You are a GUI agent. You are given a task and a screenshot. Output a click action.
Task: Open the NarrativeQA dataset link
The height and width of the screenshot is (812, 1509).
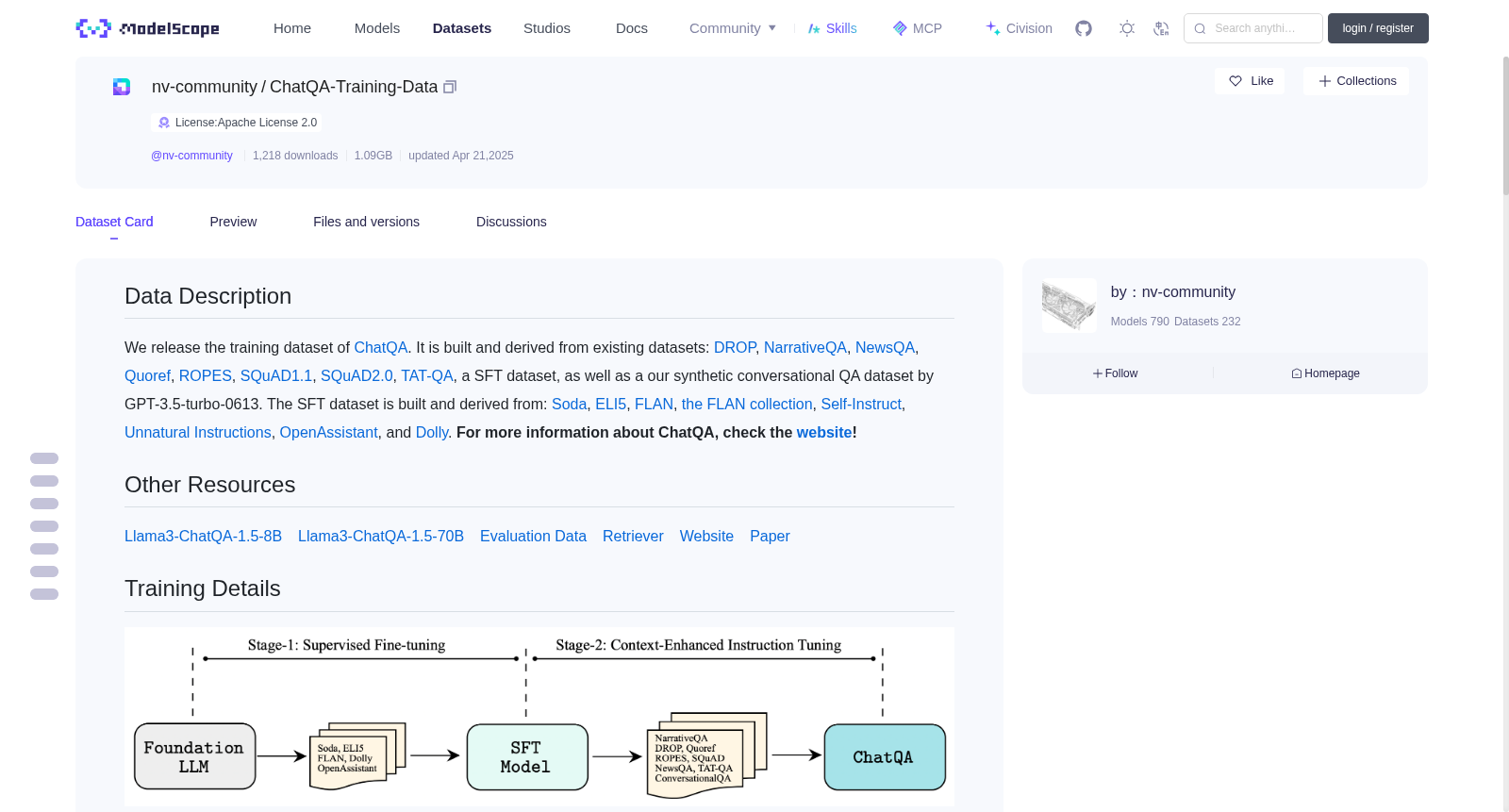point(805,348)
